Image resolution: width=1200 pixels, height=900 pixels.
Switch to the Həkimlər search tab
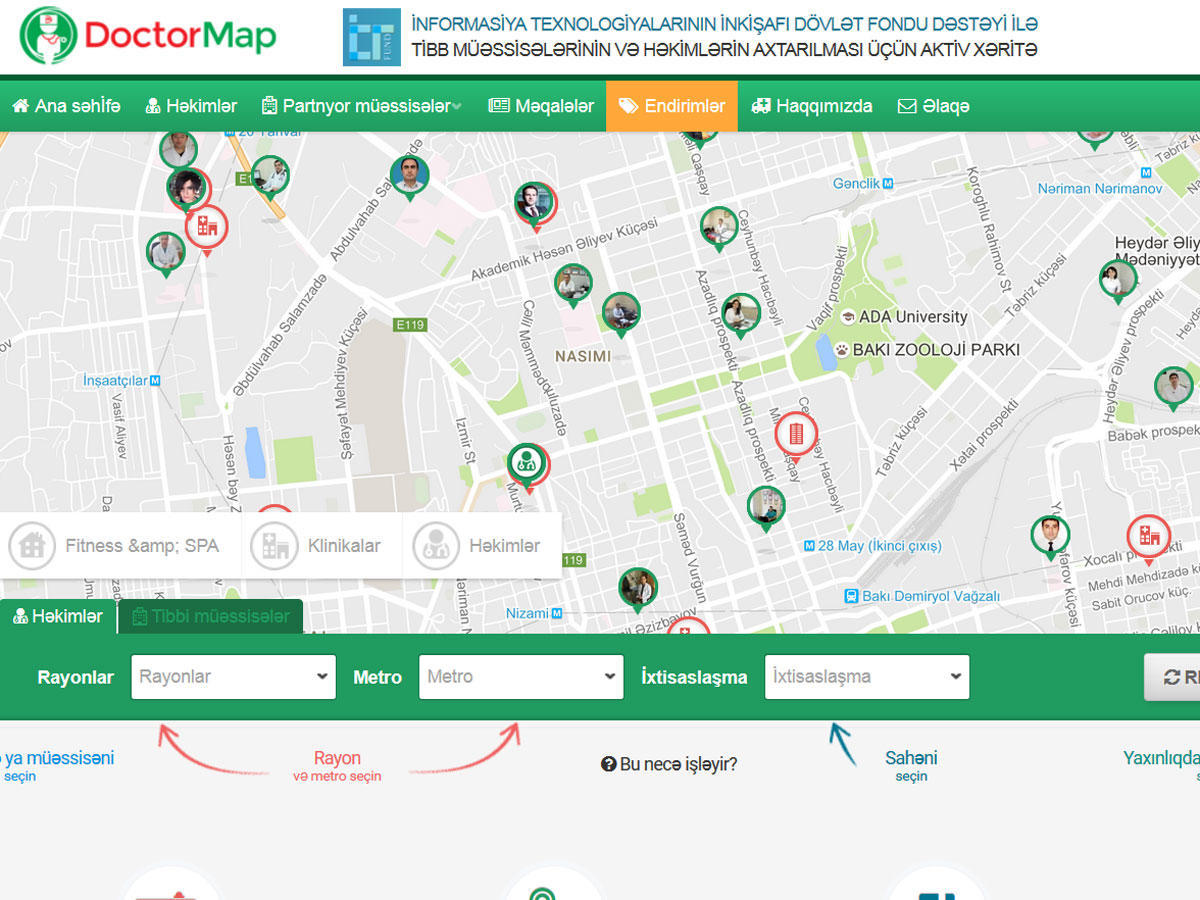(x=58, y=616)
